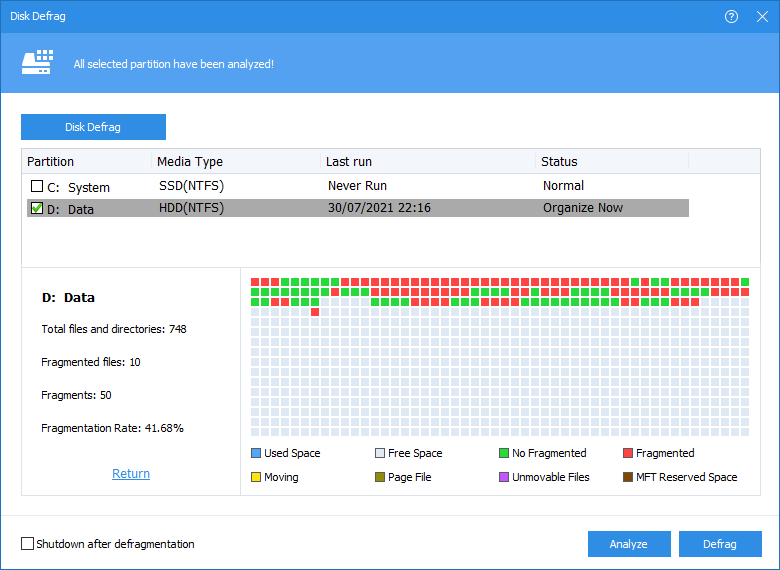The width and height of the screenshot is (780, 570).
Task: Click the purple Unmovable Files legend swatch
Action: [x=504, y=477]
